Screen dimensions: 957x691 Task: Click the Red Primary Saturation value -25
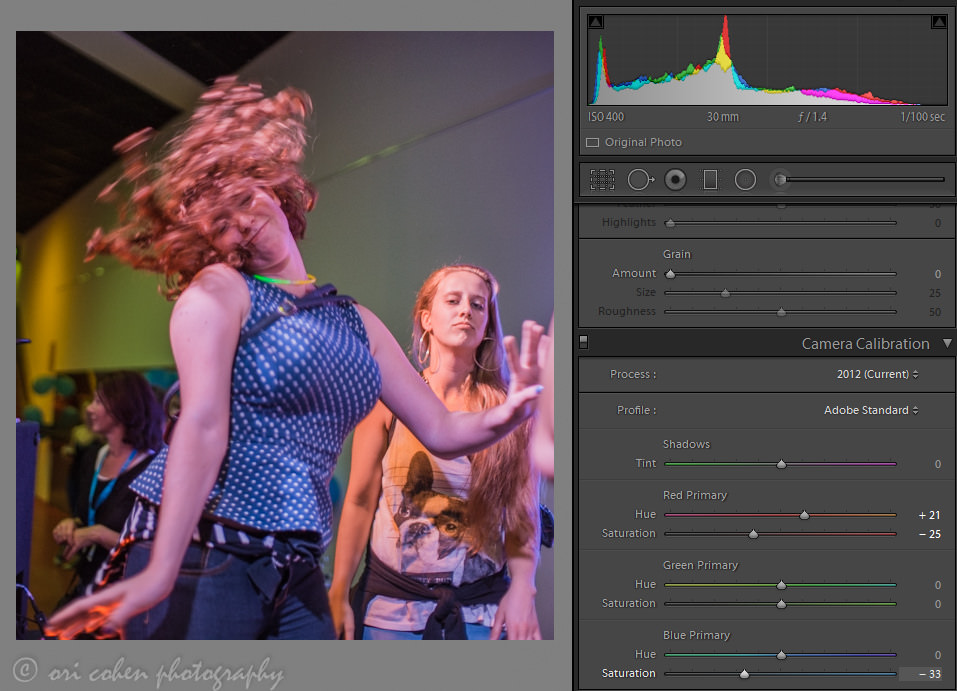point(930,534)
